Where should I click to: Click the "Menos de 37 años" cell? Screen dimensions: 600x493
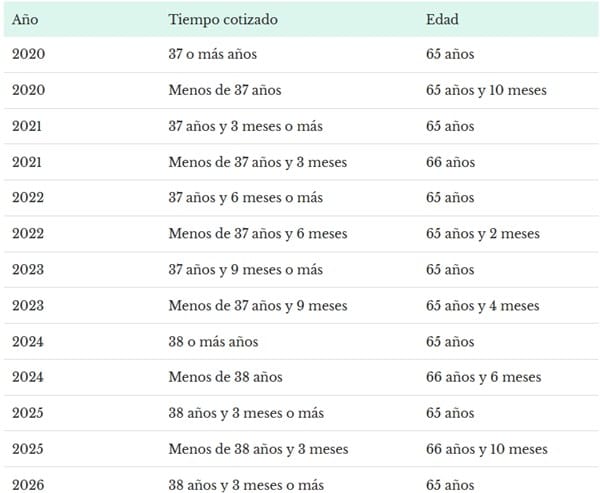(225, 91)
